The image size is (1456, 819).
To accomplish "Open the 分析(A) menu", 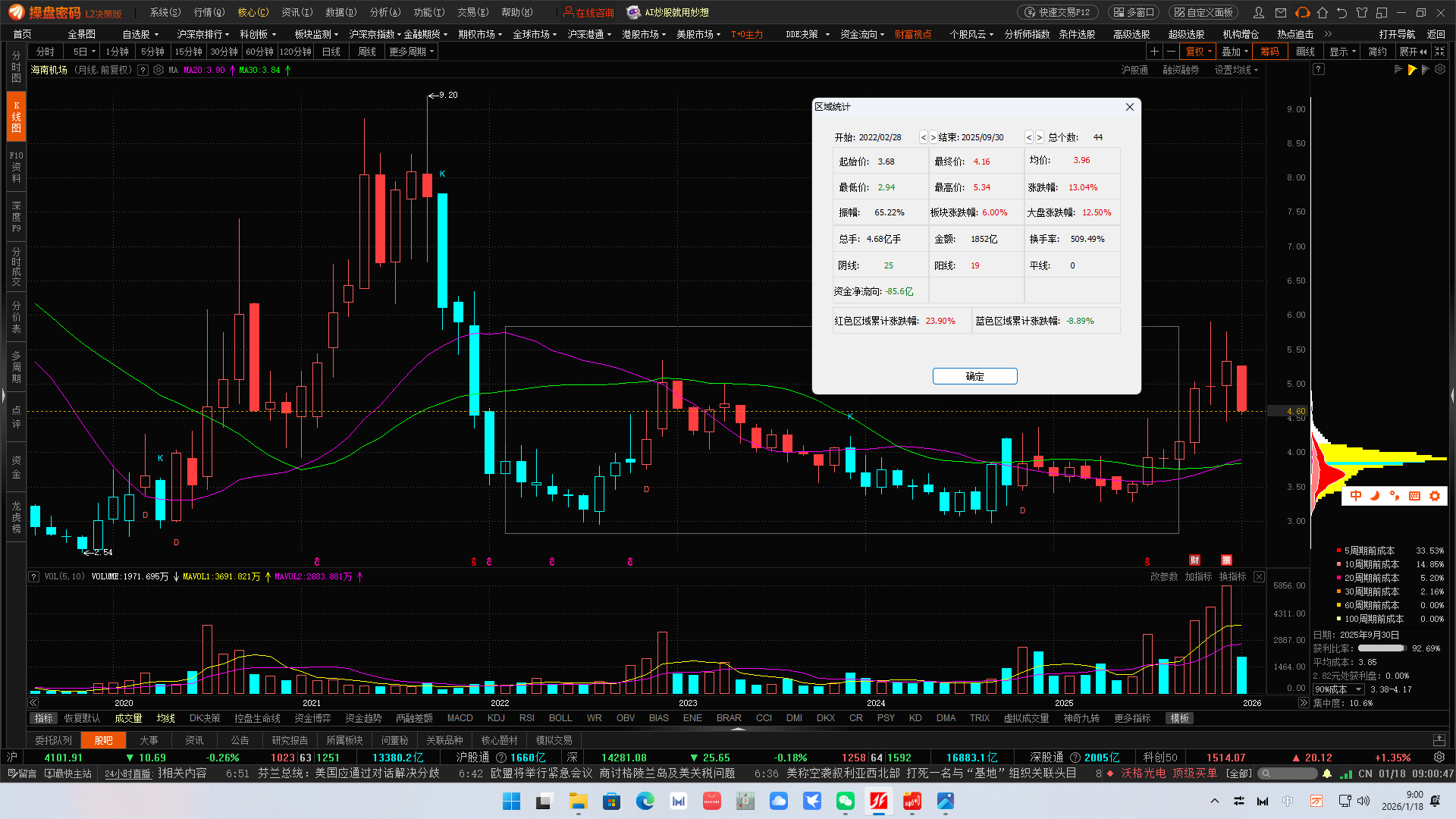I will [384, 12].
